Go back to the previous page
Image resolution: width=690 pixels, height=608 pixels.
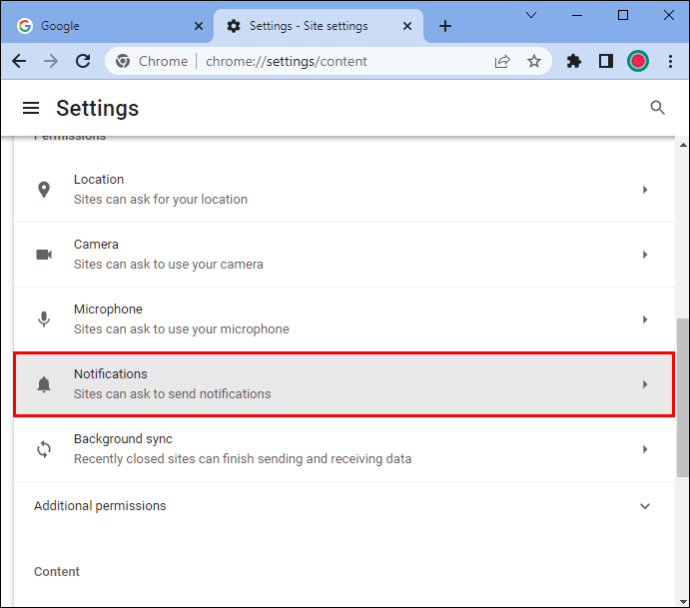click(19, 61)
